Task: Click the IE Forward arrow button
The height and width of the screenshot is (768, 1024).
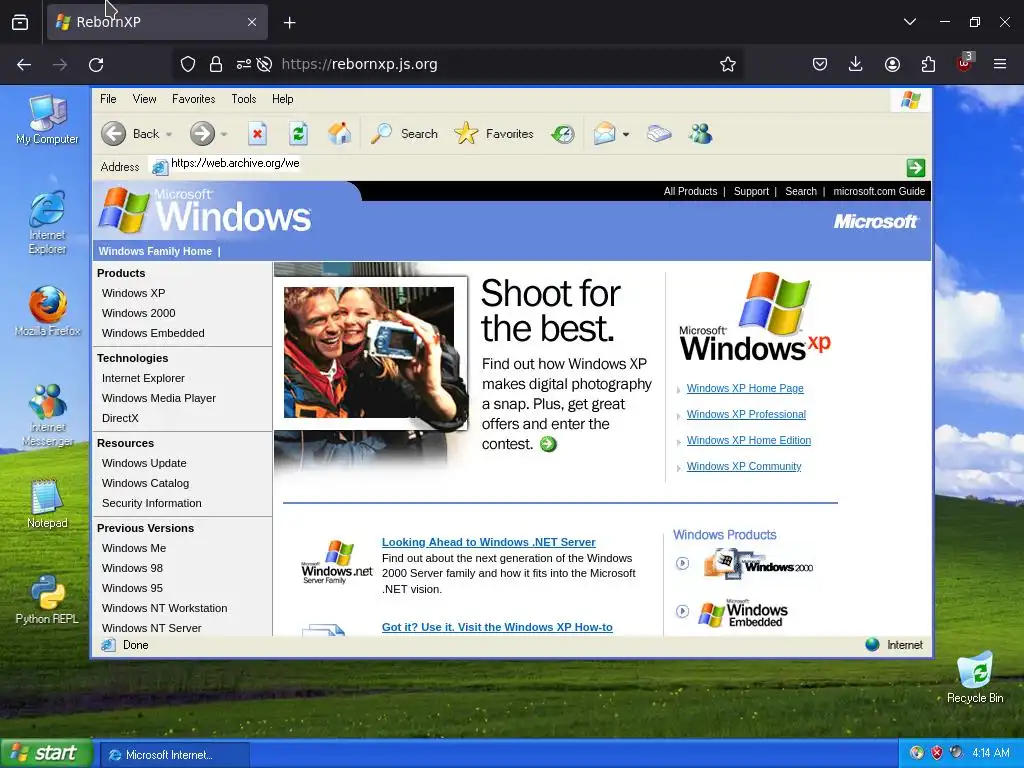Action: [x=202, y=134]
